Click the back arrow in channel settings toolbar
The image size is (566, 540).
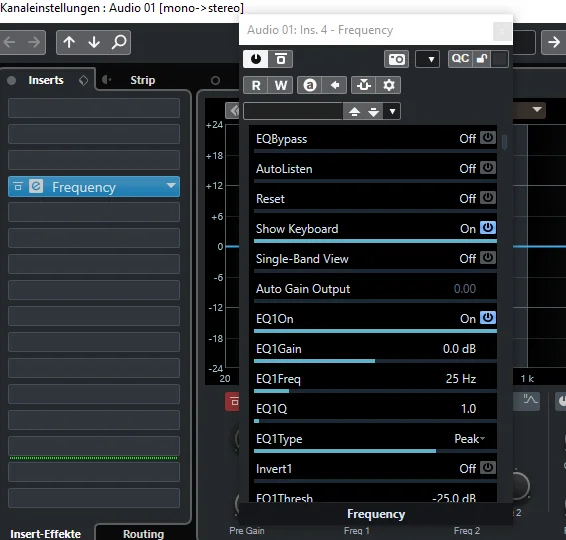click(10, 42)
